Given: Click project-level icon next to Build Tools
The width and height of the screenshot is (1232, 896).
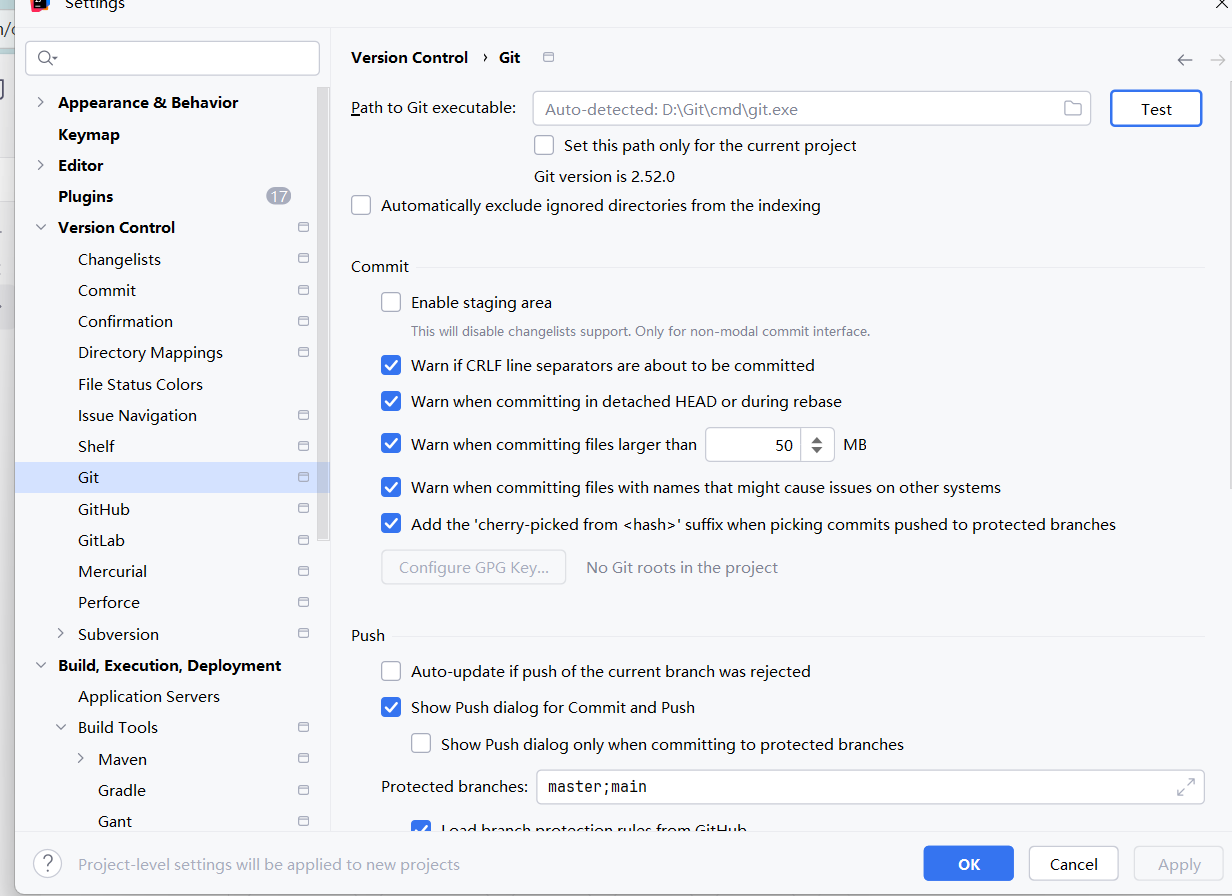Looking at the screenshot, I should (303, 727).
